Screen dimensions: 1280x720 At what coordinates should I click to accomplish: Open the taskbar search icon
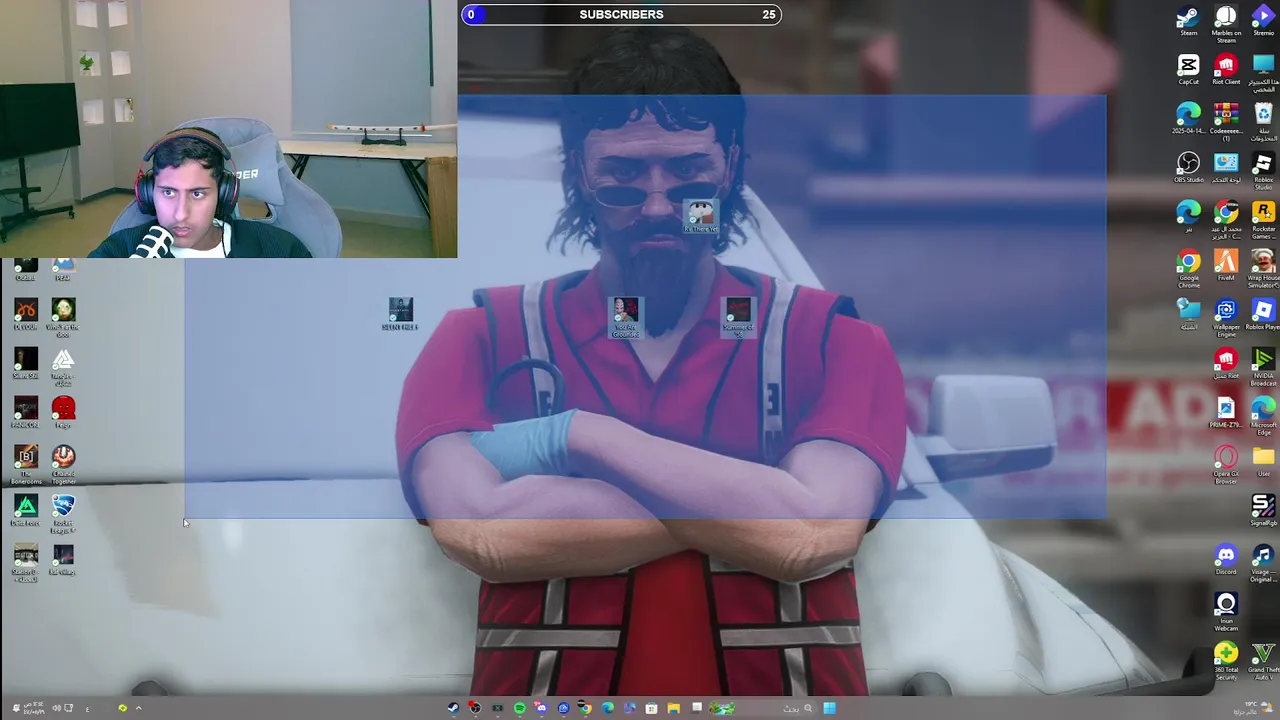point(808,708)
